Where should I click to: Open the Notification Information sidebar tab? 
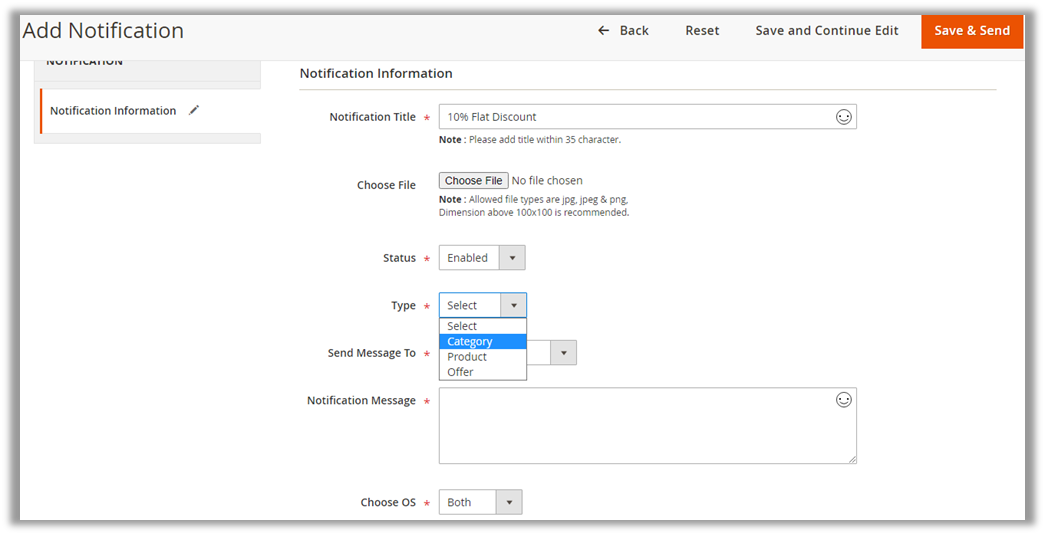coord(113,111)
